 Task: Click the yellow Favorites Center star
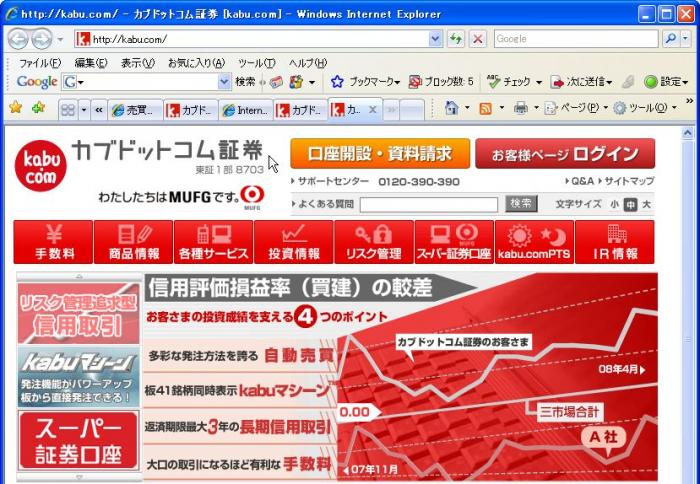tap(16, 108)
